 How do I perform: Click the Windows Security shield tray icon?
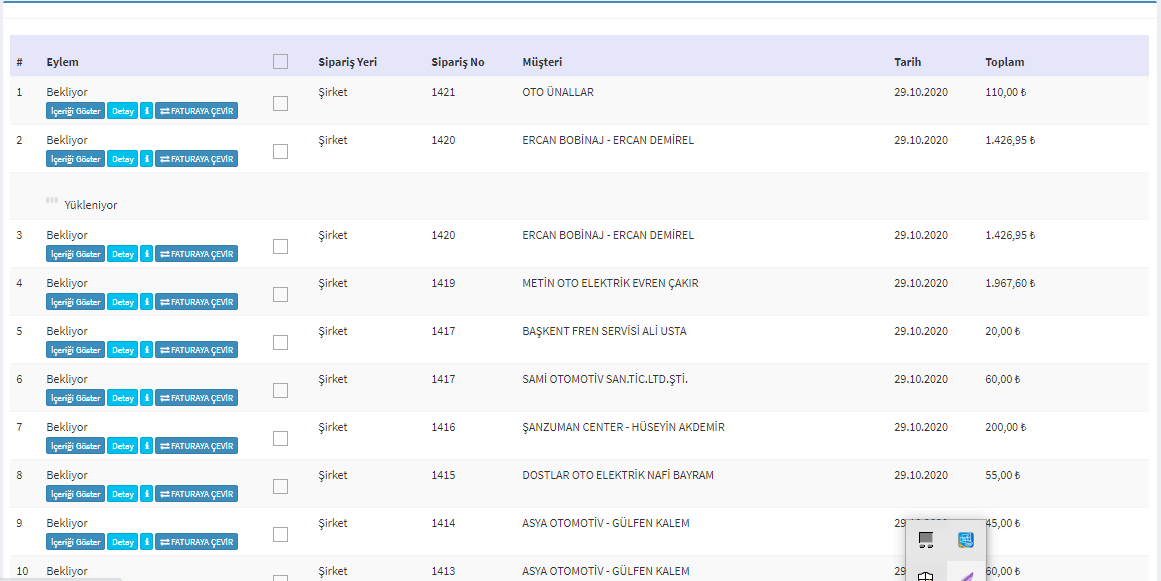tap(926, 575)
